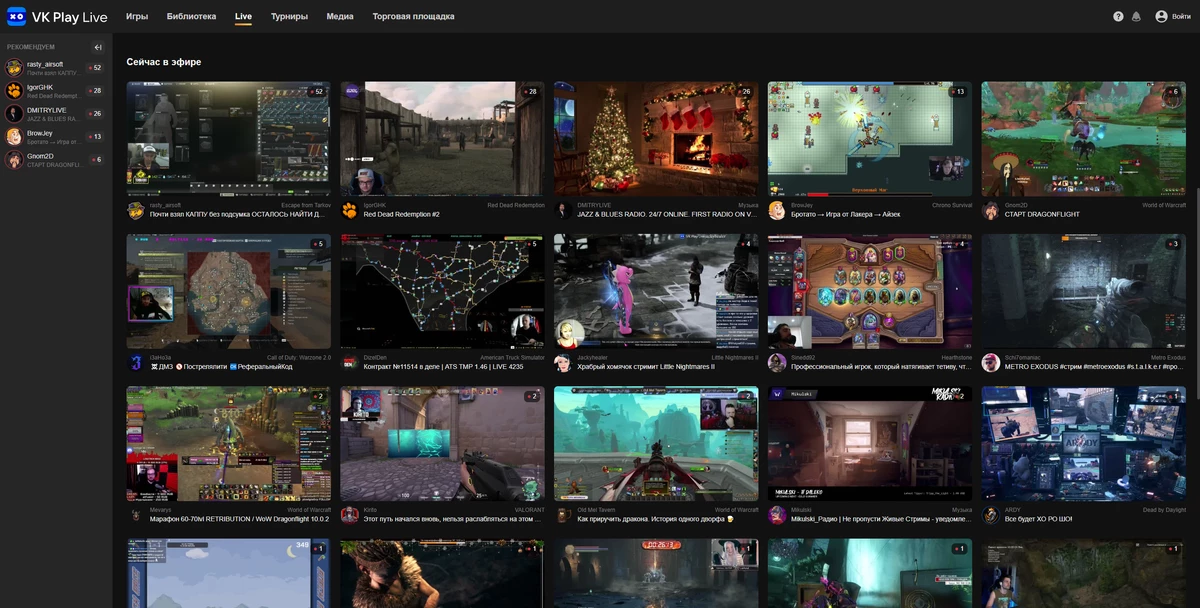Open the VALORANT stream thumbnail by Kirito
The image size is (1200, 608).
[442, 444]
